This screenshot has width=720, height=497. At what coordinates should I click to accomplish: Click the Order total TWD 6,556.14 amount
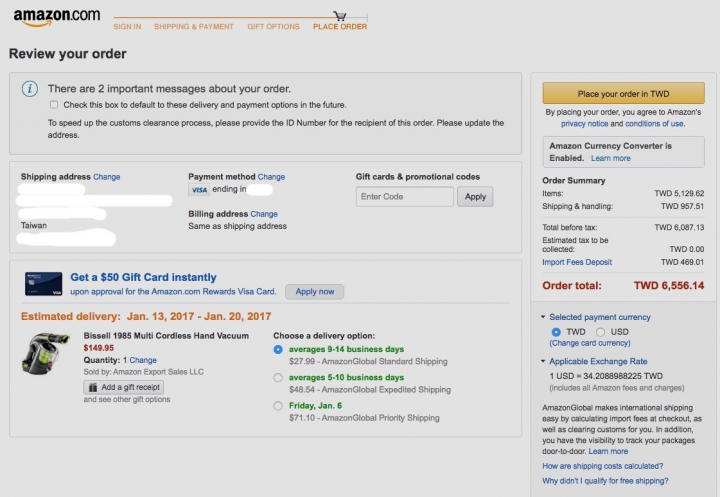pos(669,286)
